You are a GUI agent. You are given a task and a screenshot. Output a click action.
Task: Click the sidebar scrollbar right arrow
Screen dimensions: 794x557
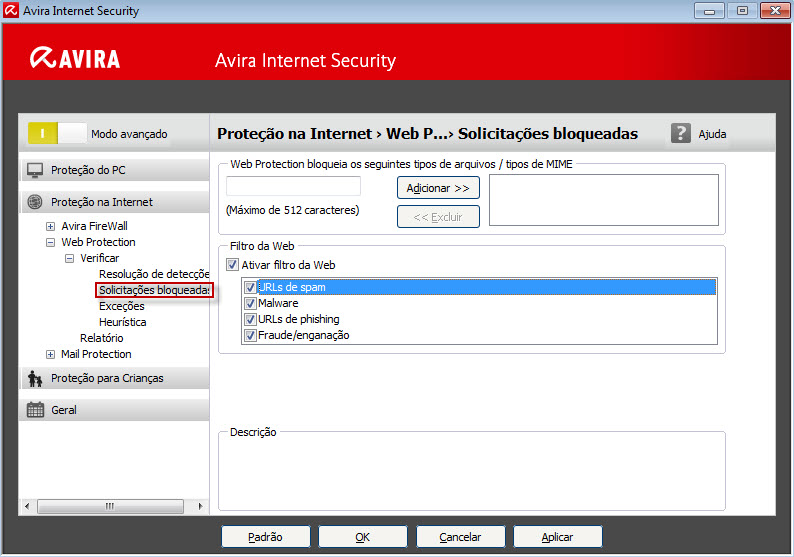[x=201, y=506]
